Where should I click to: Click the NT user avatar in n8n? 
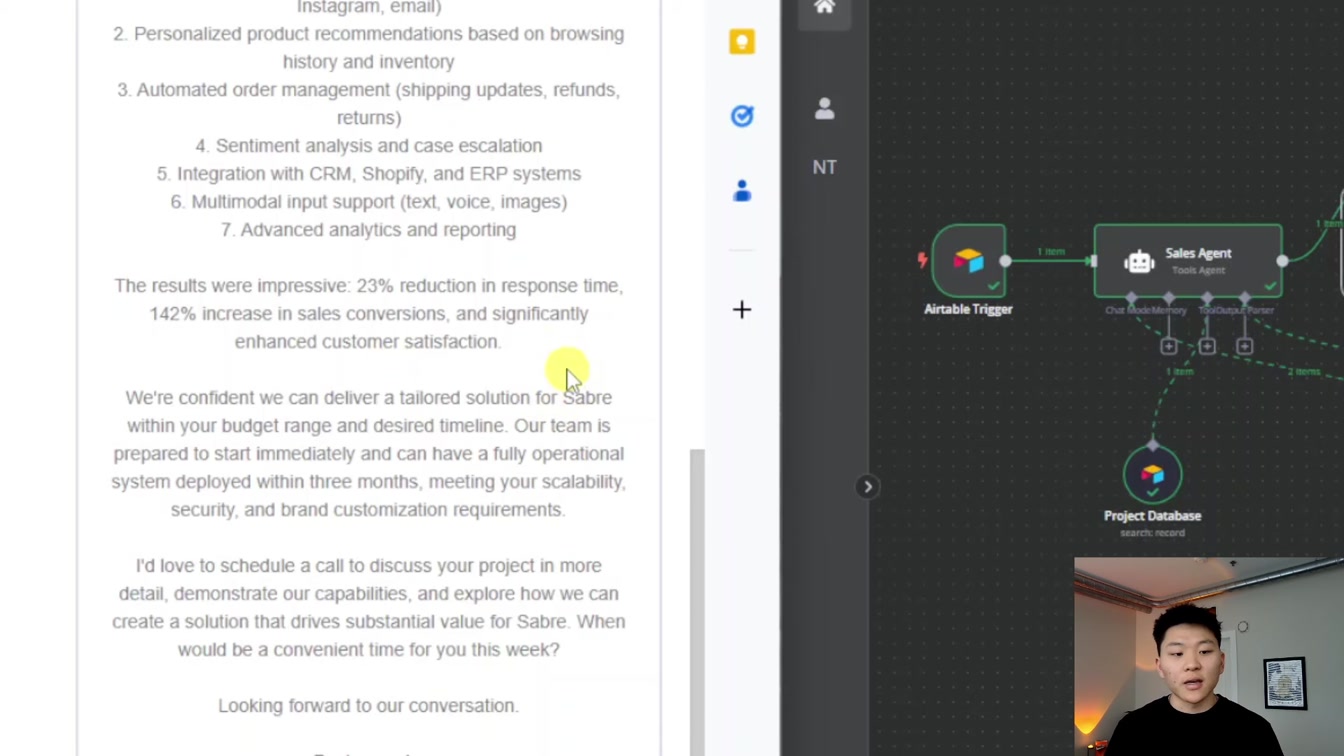click(x=824, y=168)
